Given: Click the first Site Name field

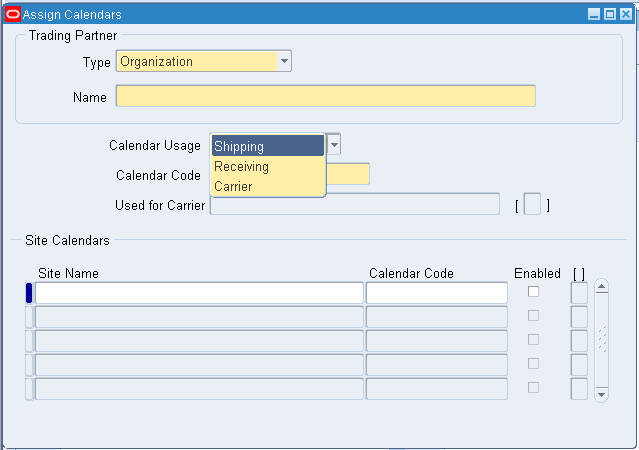Looking at the screenshot, I should tap(199, 293).
